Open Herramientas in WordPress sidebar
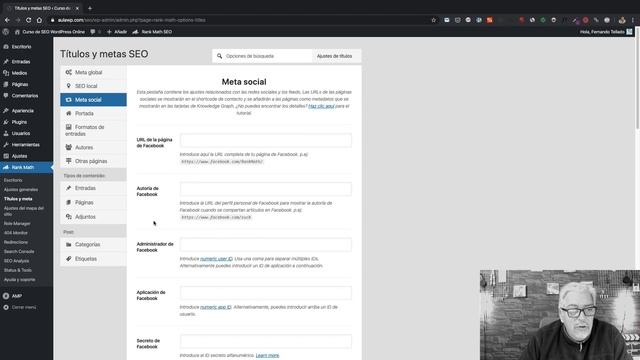Viewport: 640px width, 360px height. click(26, 145)
